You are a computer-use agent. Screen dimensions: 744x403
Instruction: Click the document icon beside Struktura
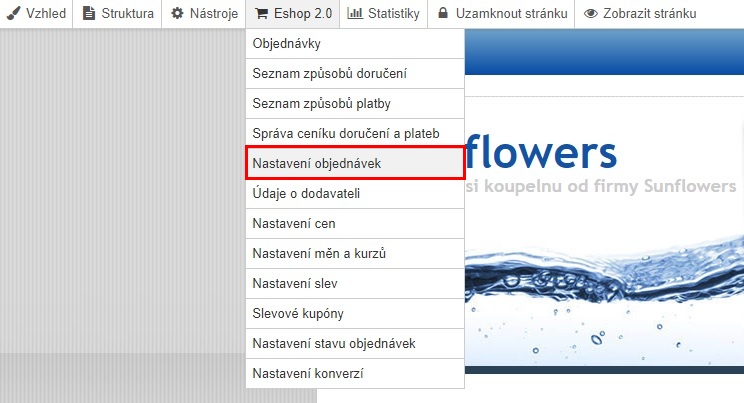click(x=89, y=14)
